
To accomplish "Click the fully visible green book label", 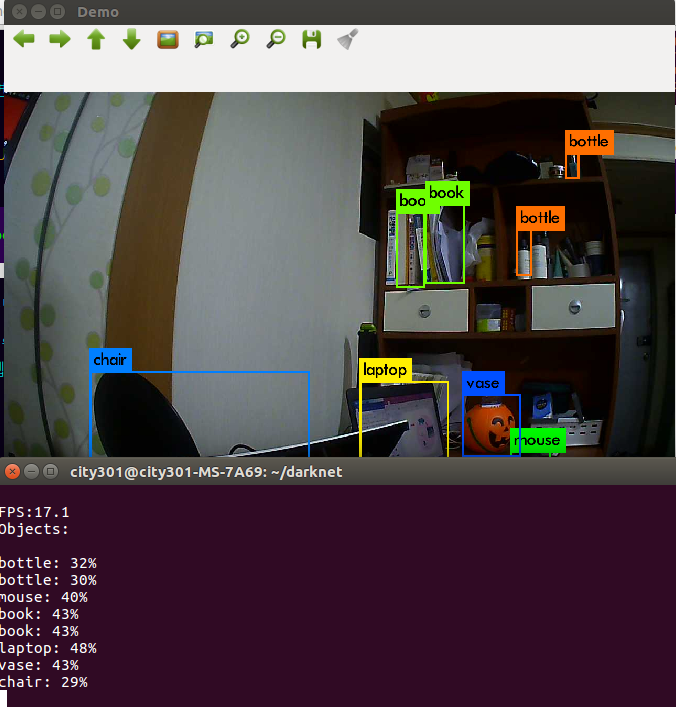I will click(x=447, y=193).
